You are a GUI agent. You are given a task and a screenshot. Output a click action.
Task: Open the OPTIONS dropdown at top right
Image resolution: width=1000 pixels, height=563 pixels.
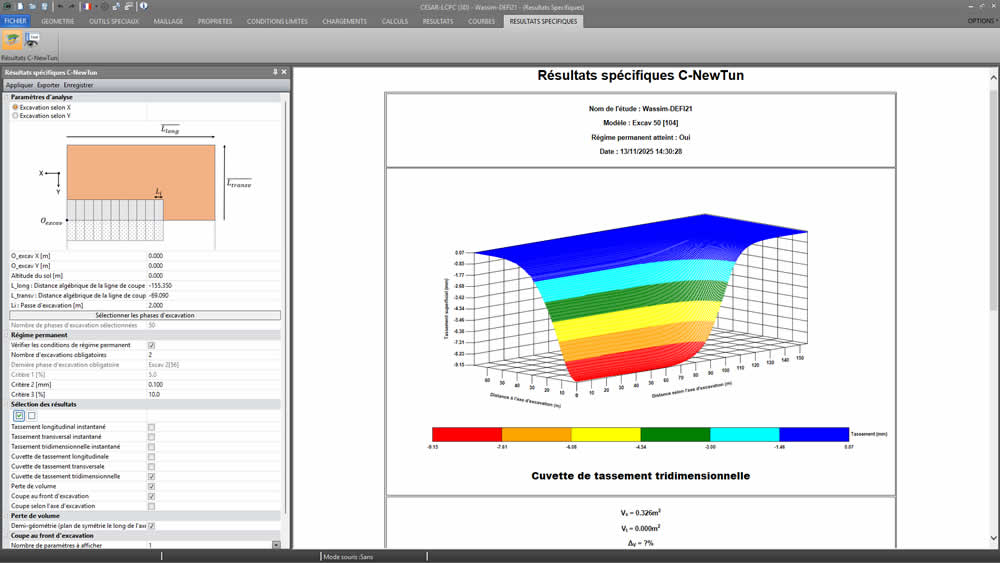coord(981,21)
